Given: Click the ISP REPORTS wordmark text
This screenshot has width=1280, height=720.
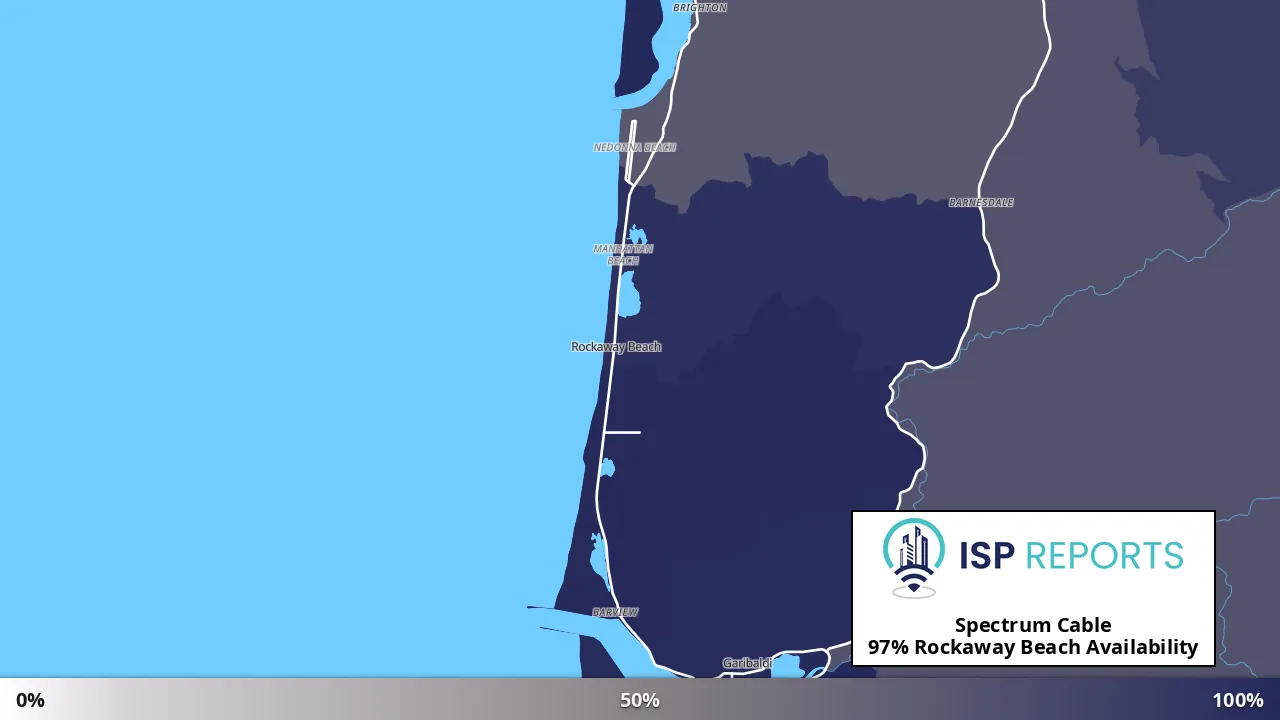Looking at the screenshot, I should click(x=1071, y=555).
